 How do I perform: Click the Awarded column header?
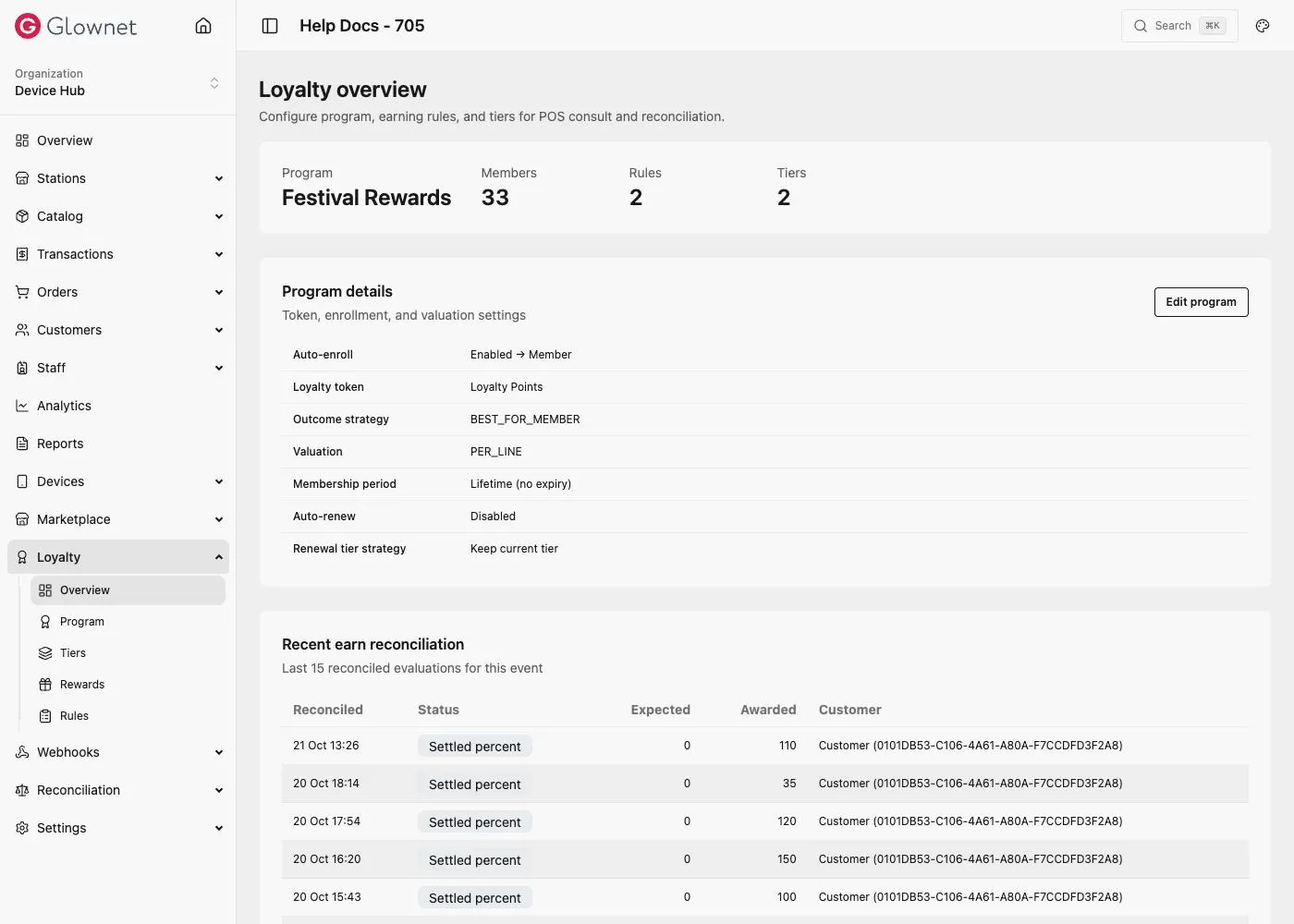click(768, 710)
